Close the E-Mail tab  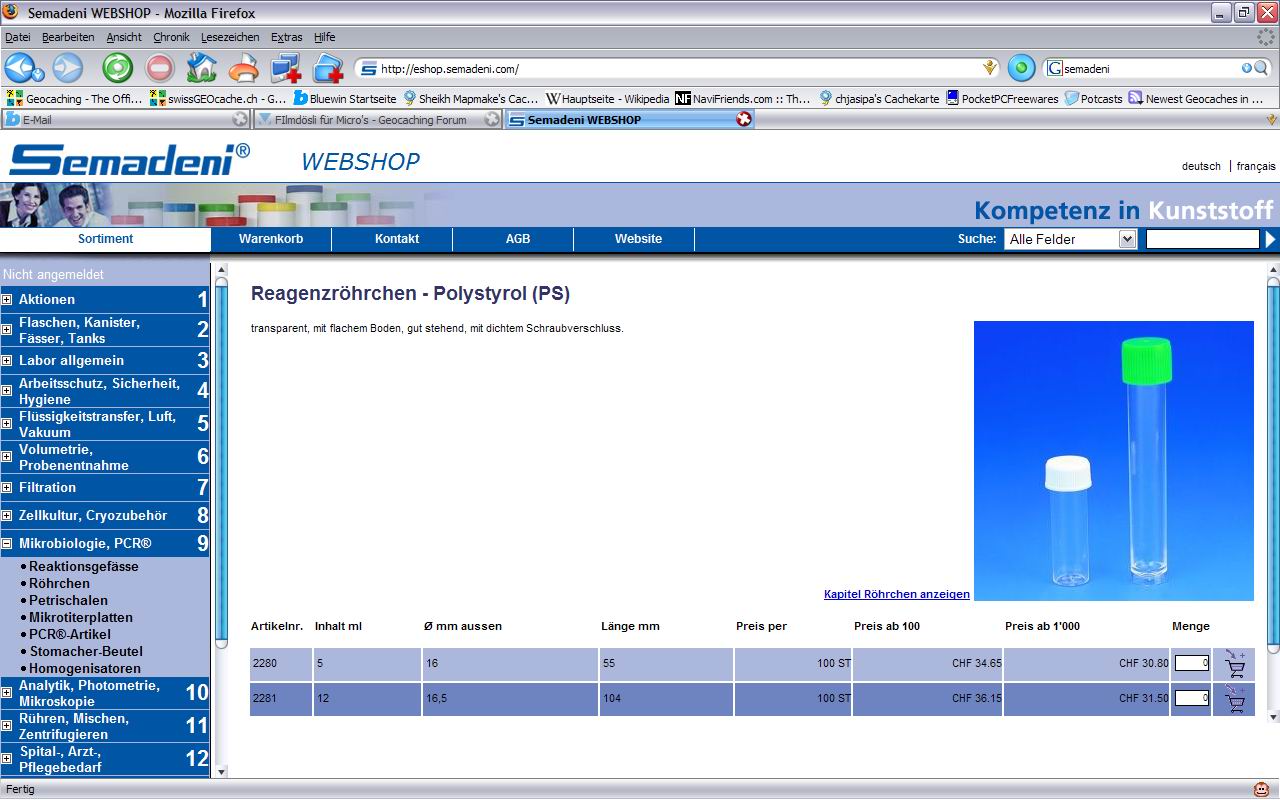click(240, 119)
